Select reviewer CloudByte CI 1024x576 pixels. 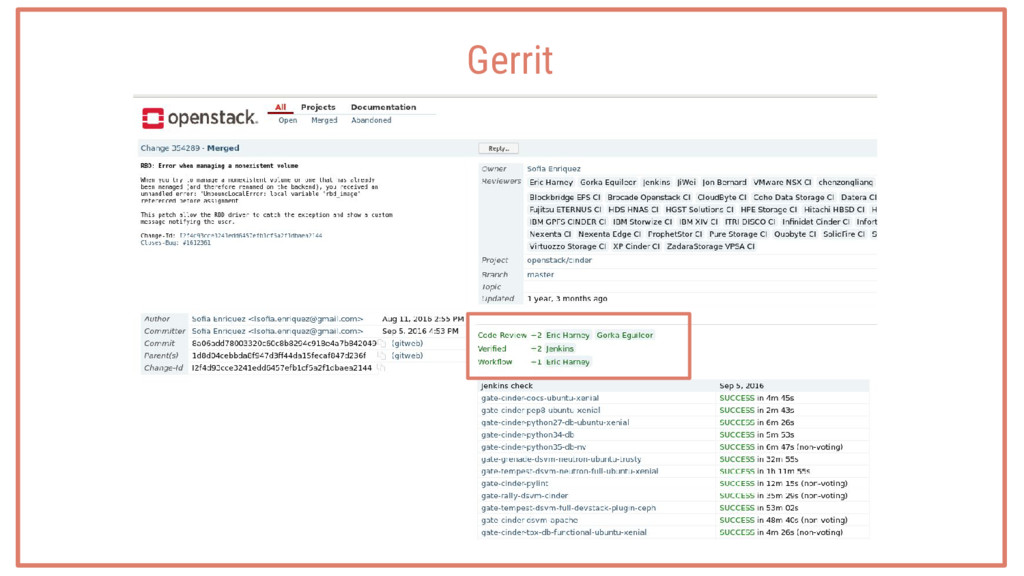click(722, 197)
